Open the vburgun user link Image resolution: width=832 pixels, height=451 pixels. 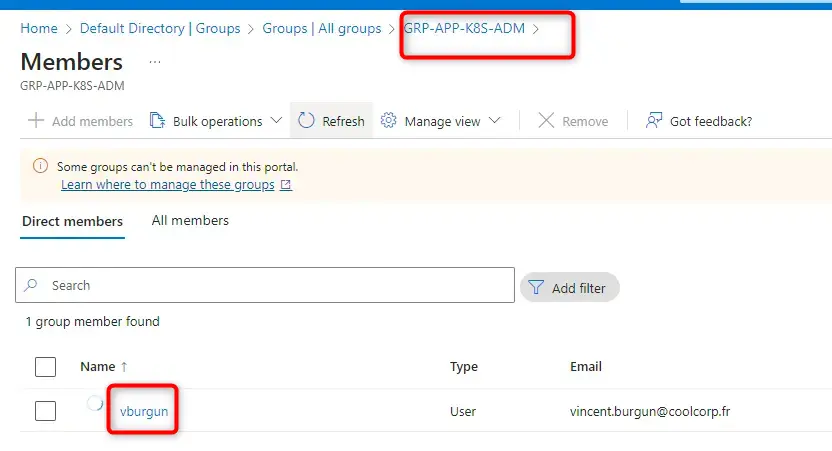pyautogui.click(x=144, y=411)
